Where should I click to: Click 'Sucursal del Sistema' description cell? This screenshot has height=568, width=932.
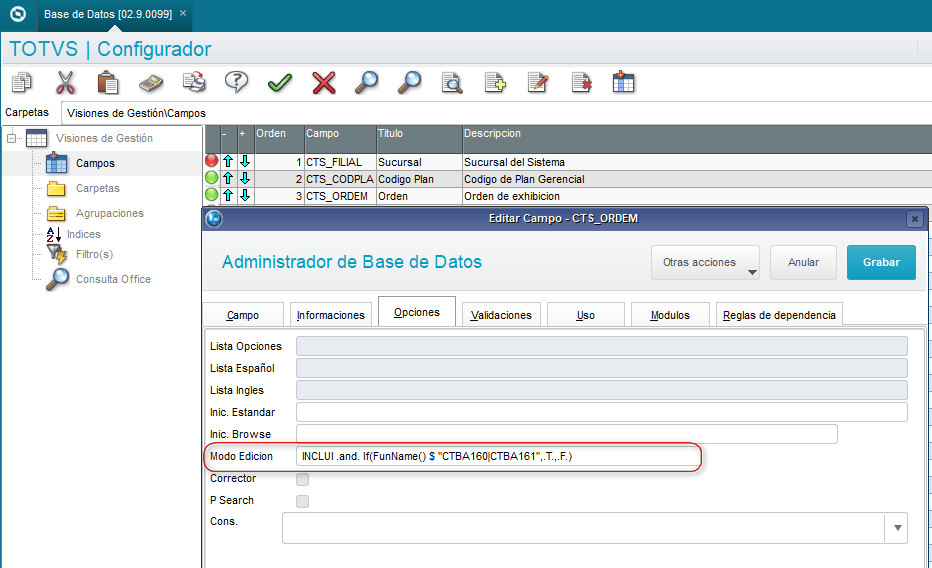point(697,162)
